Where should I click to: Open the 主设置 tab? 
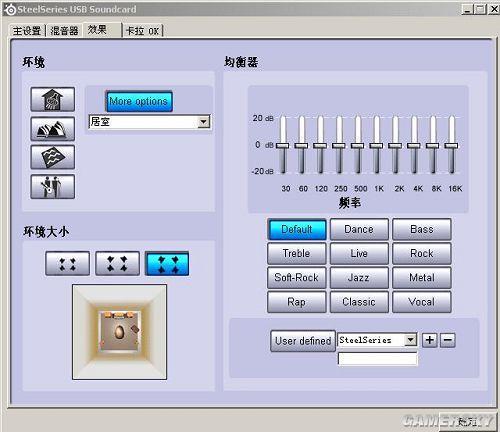pos(27,31)
